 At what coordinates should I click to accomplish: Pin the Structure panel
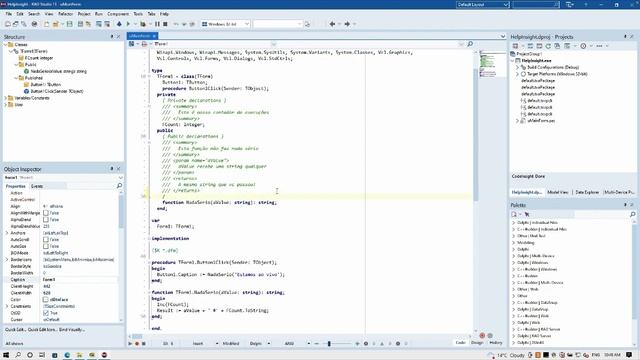point(112,37)
